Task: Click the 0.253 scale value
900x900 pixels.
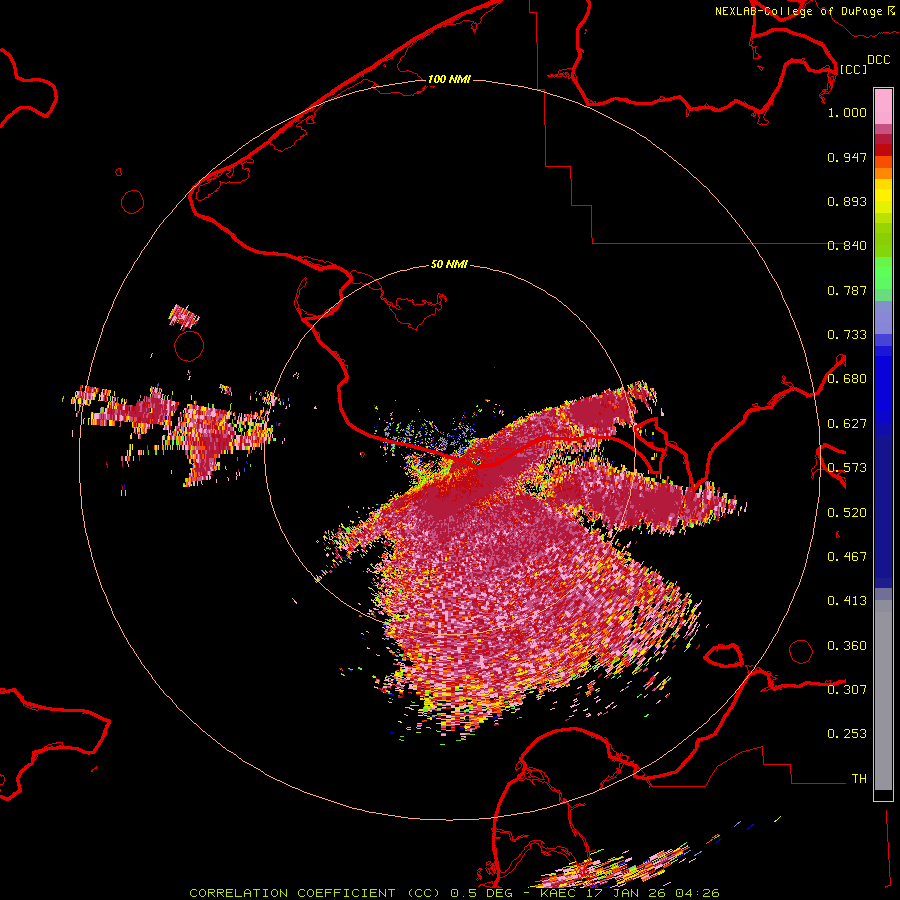Action: (x=847, y=734)
